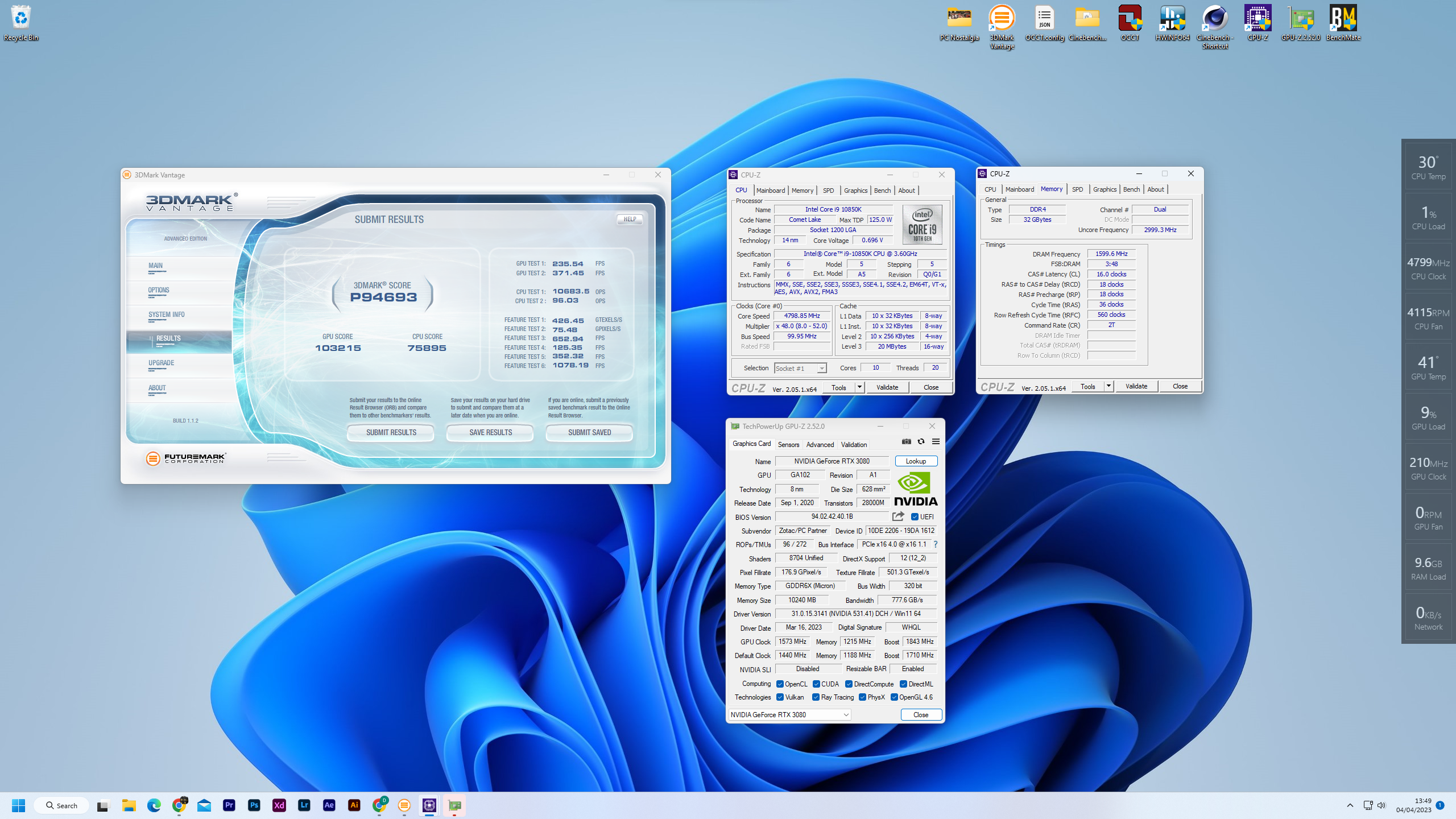Open the GPU selection dropdown in GPU-Z
1456x819 pixels.
tap(789, 715)
